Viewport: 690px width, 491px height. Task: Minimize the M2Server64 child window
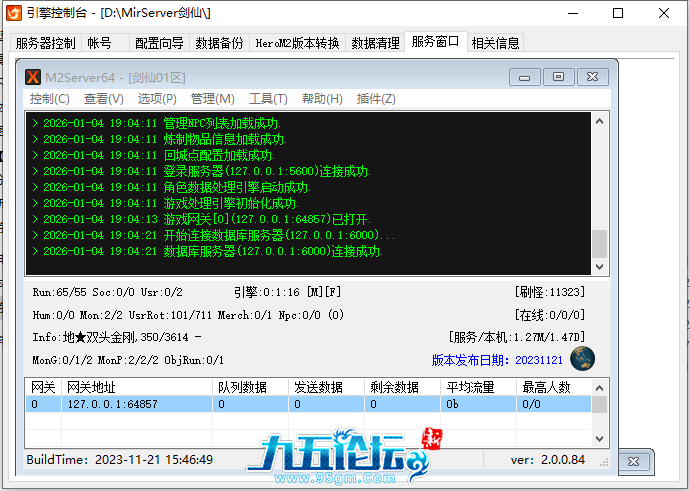point(526,77)
